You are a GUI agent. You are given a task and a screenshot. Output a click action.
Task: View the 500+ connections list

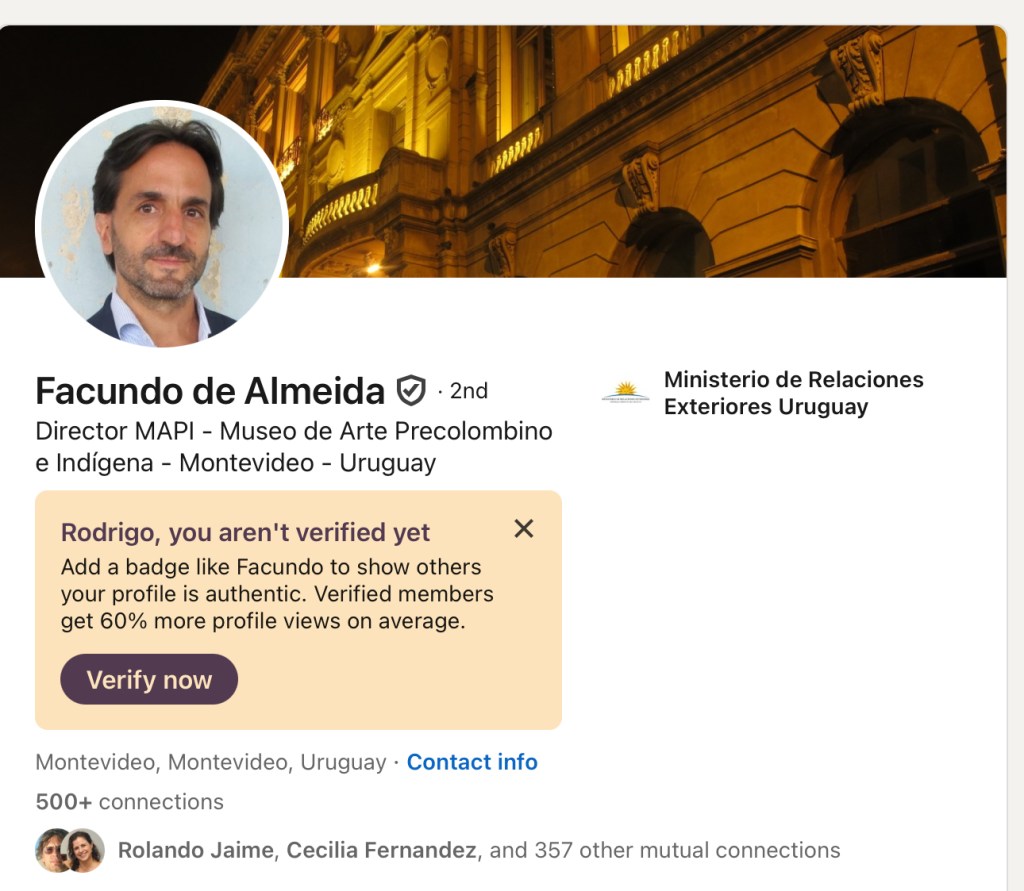[129, 802]
